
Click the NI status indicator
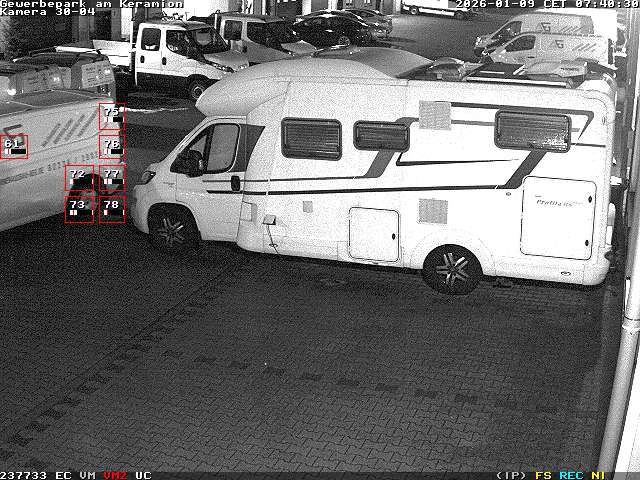[x=597, y=475]
